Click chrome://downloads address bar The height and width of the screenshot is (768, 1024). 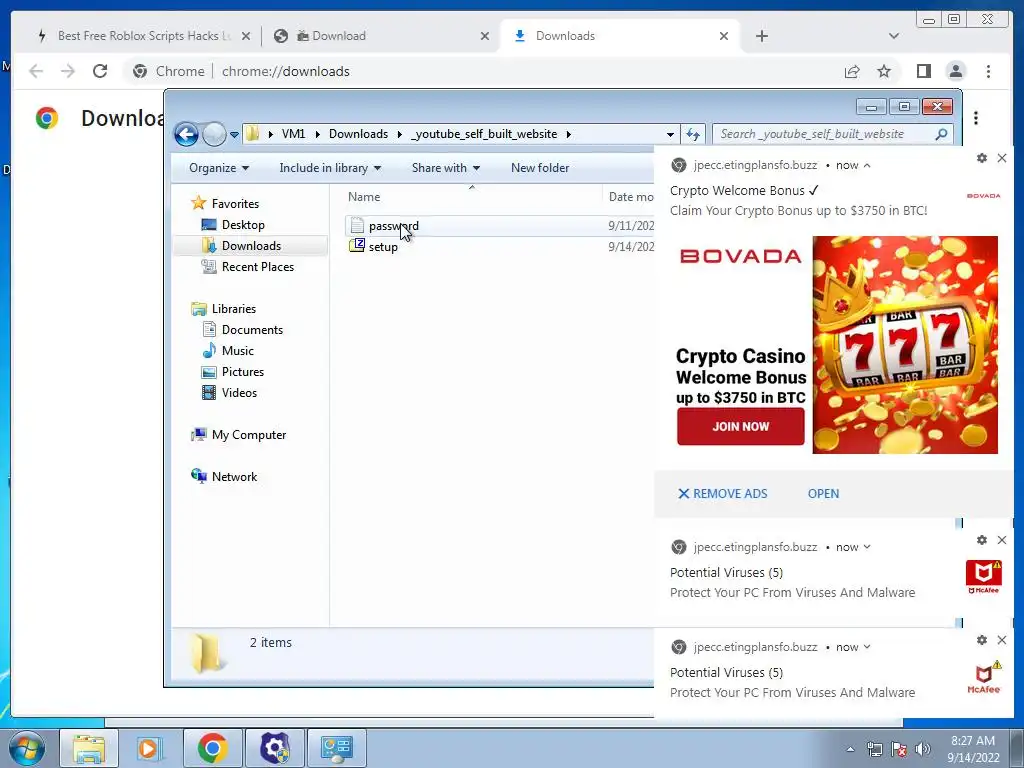point(285,71)
